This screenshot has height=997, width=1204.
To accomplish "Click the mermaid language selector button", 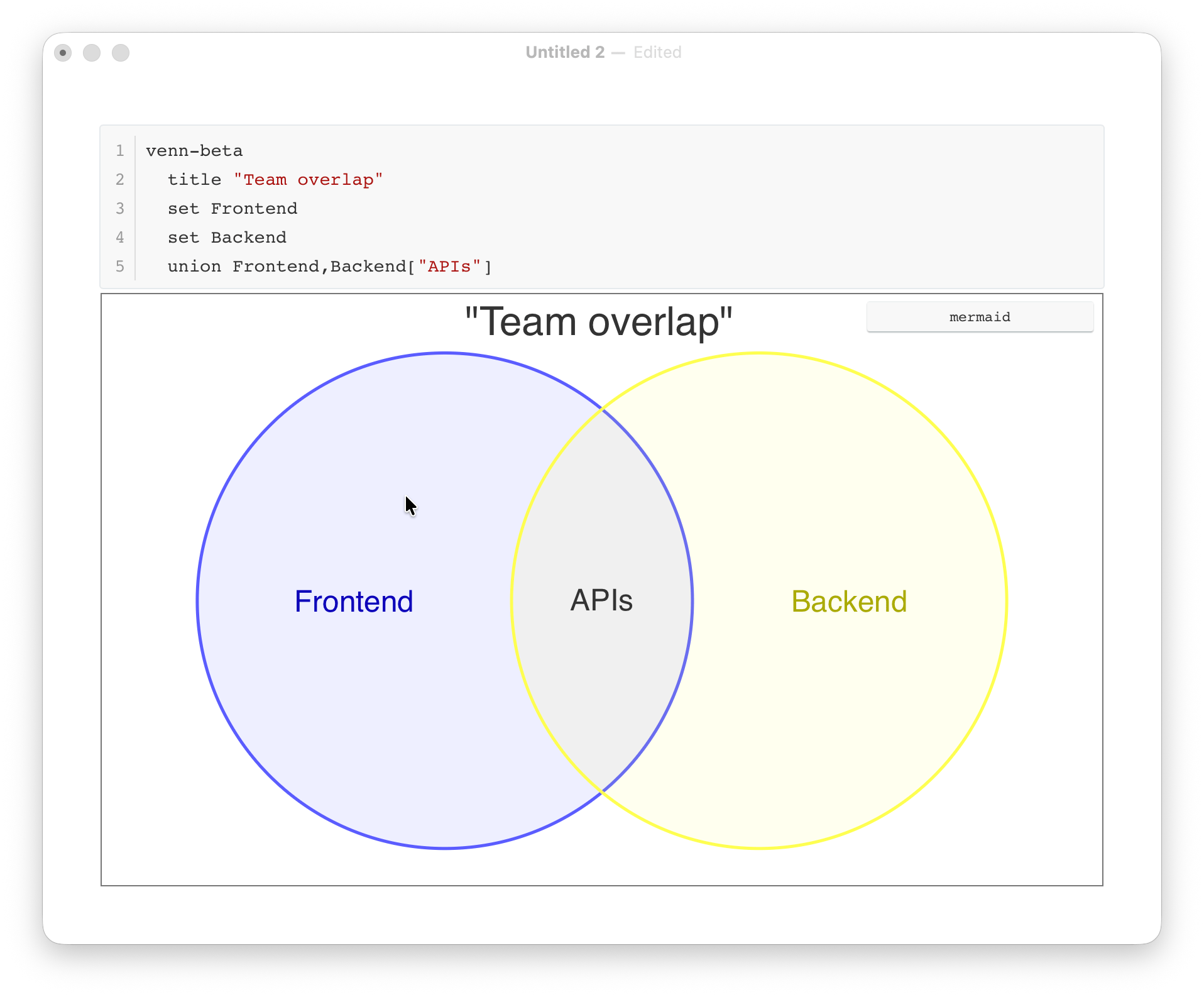I will tap(979, 317).
